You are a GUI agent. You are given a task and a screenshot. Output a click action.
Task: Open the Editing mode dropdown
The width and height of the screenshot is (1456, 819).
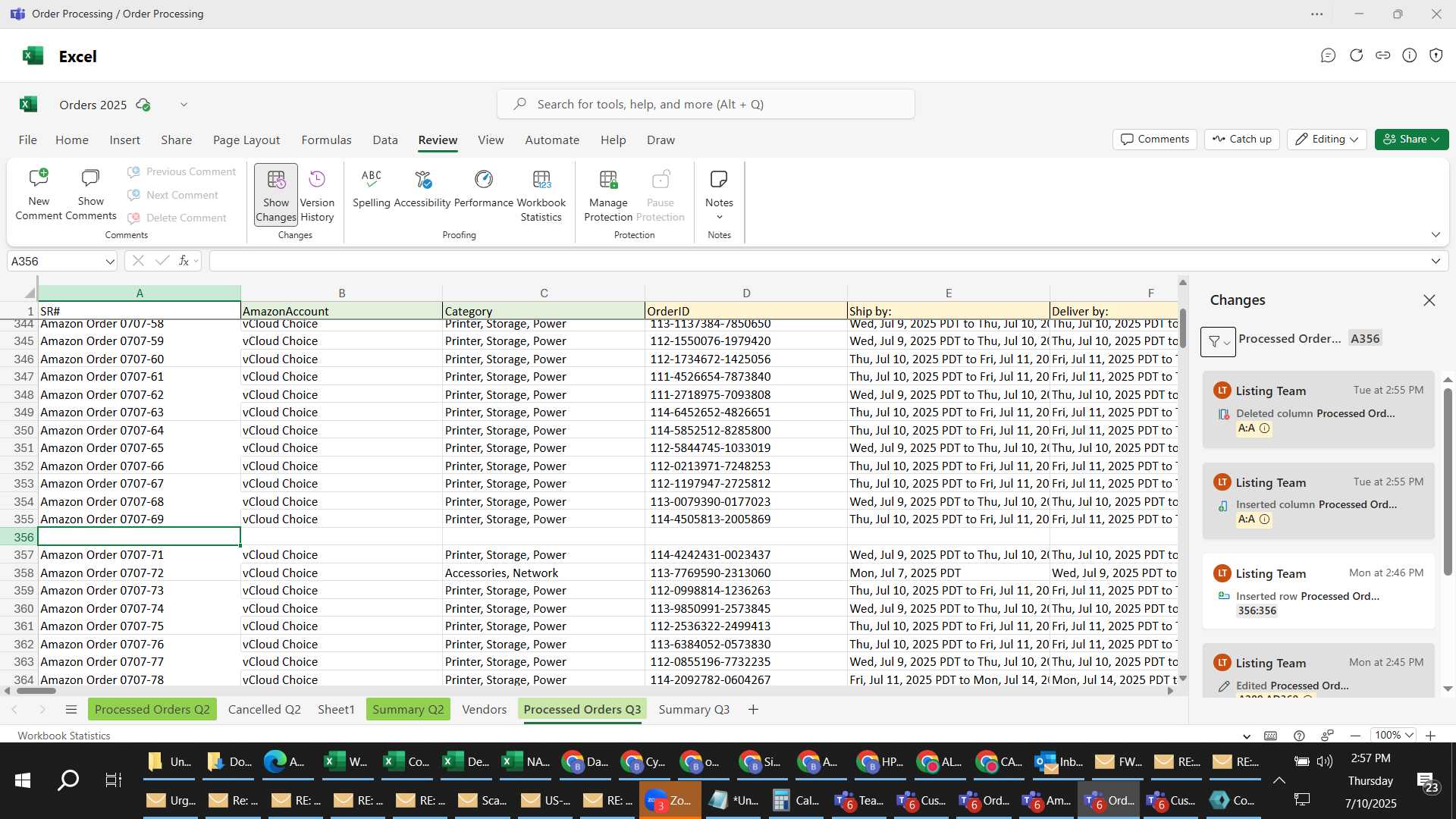[x=1326, y=139]
